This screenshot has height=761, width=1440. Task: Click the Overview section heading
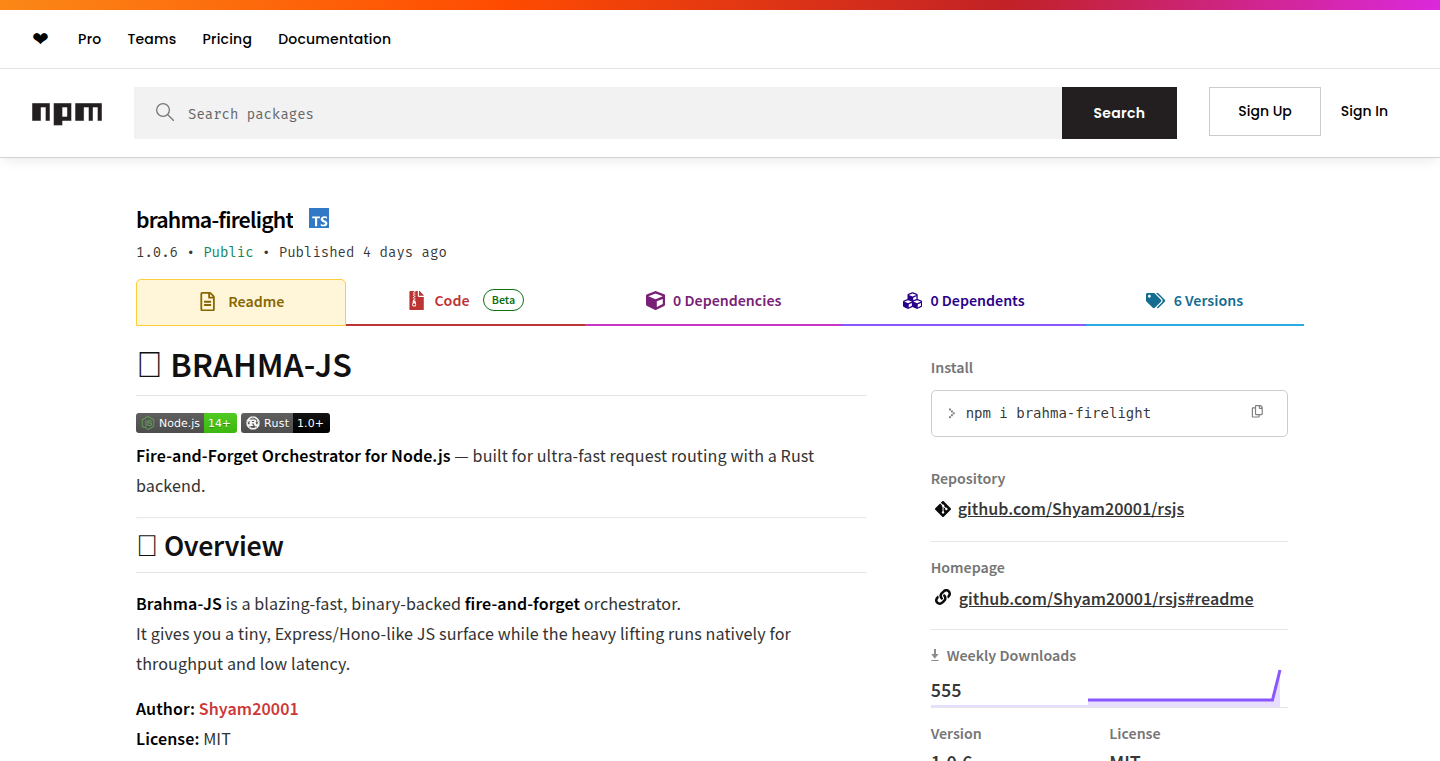[210, 546]
